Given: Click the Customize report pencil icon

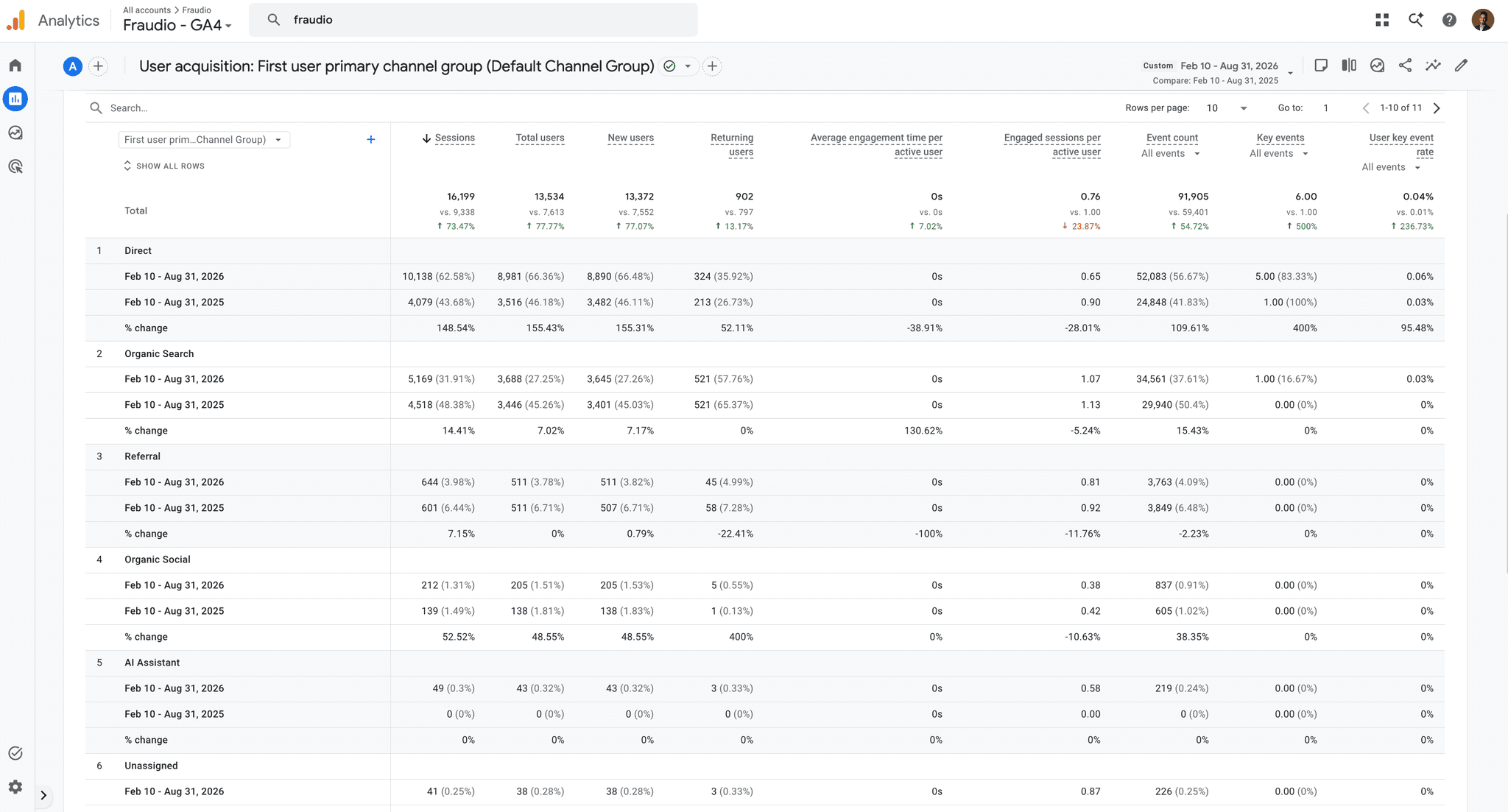Looking at the screenshot, I should coord(1461,66).
